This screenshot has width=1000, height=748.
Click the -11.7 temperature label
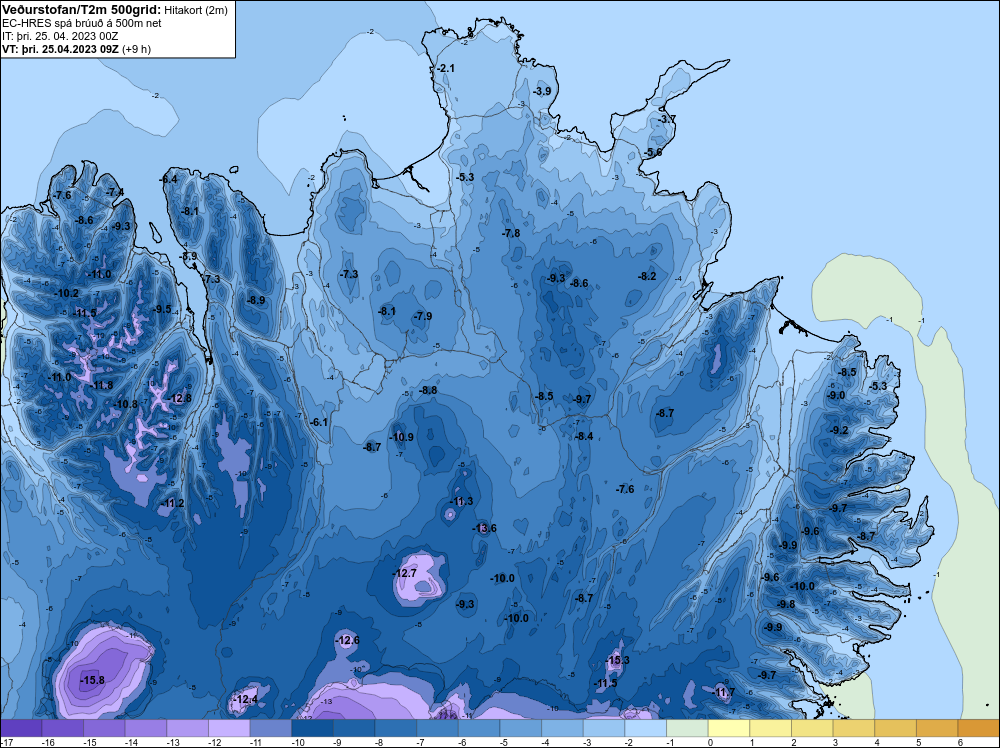[723, 692]
